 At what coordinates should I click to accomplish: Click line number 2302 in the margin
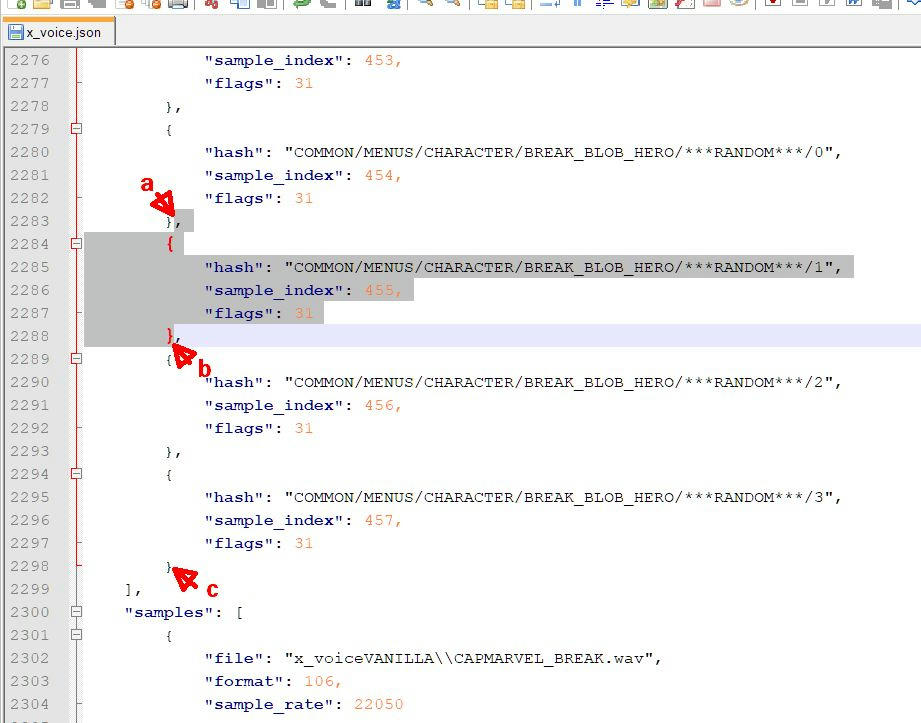coord(30,658)
